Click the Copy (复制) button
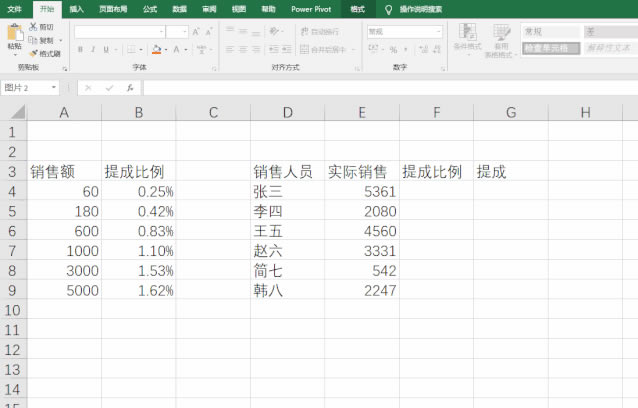The image size is (638, 408). (x=41, y=40)
